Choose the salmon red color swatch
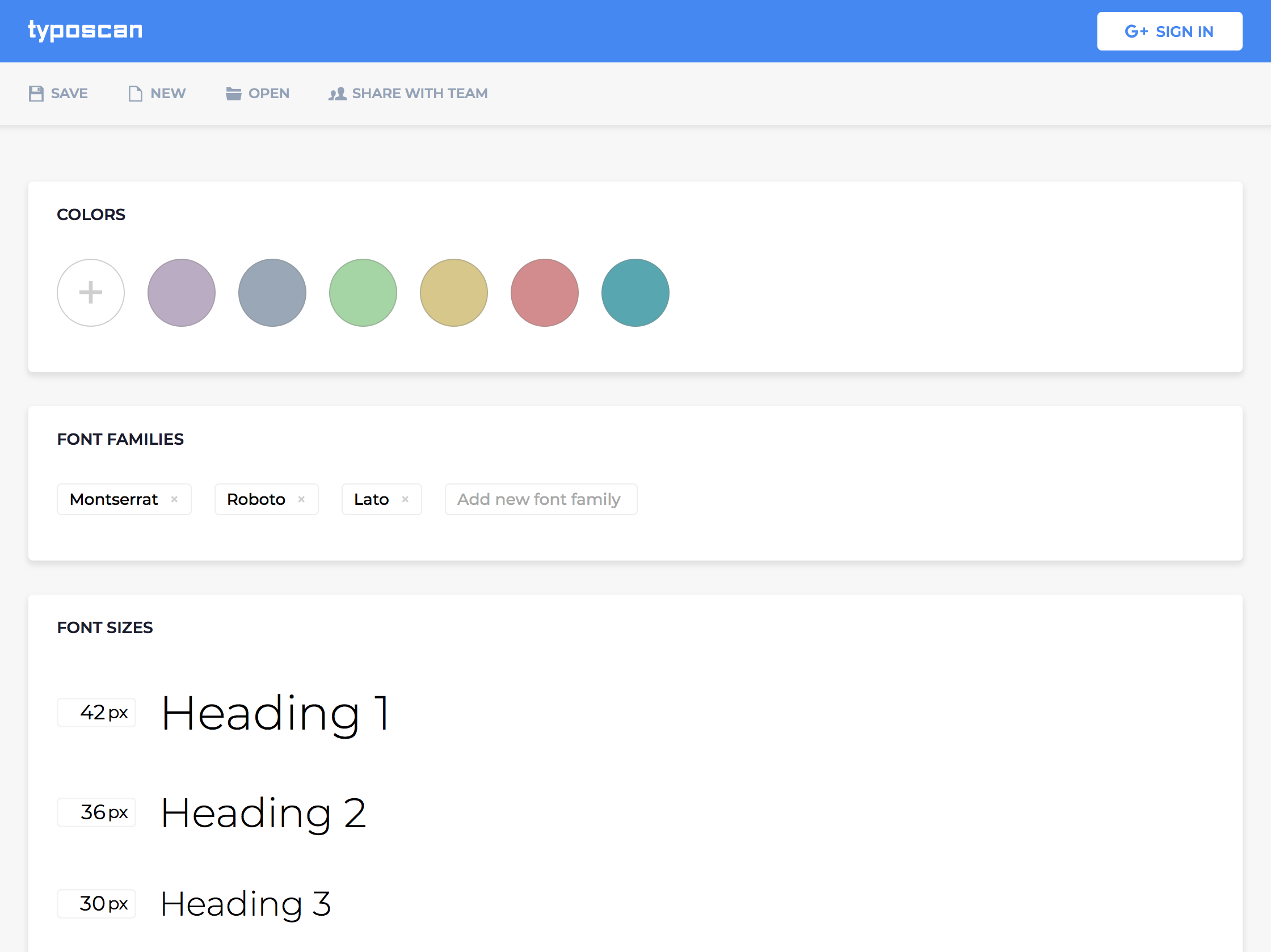 (x=545, y=293)
